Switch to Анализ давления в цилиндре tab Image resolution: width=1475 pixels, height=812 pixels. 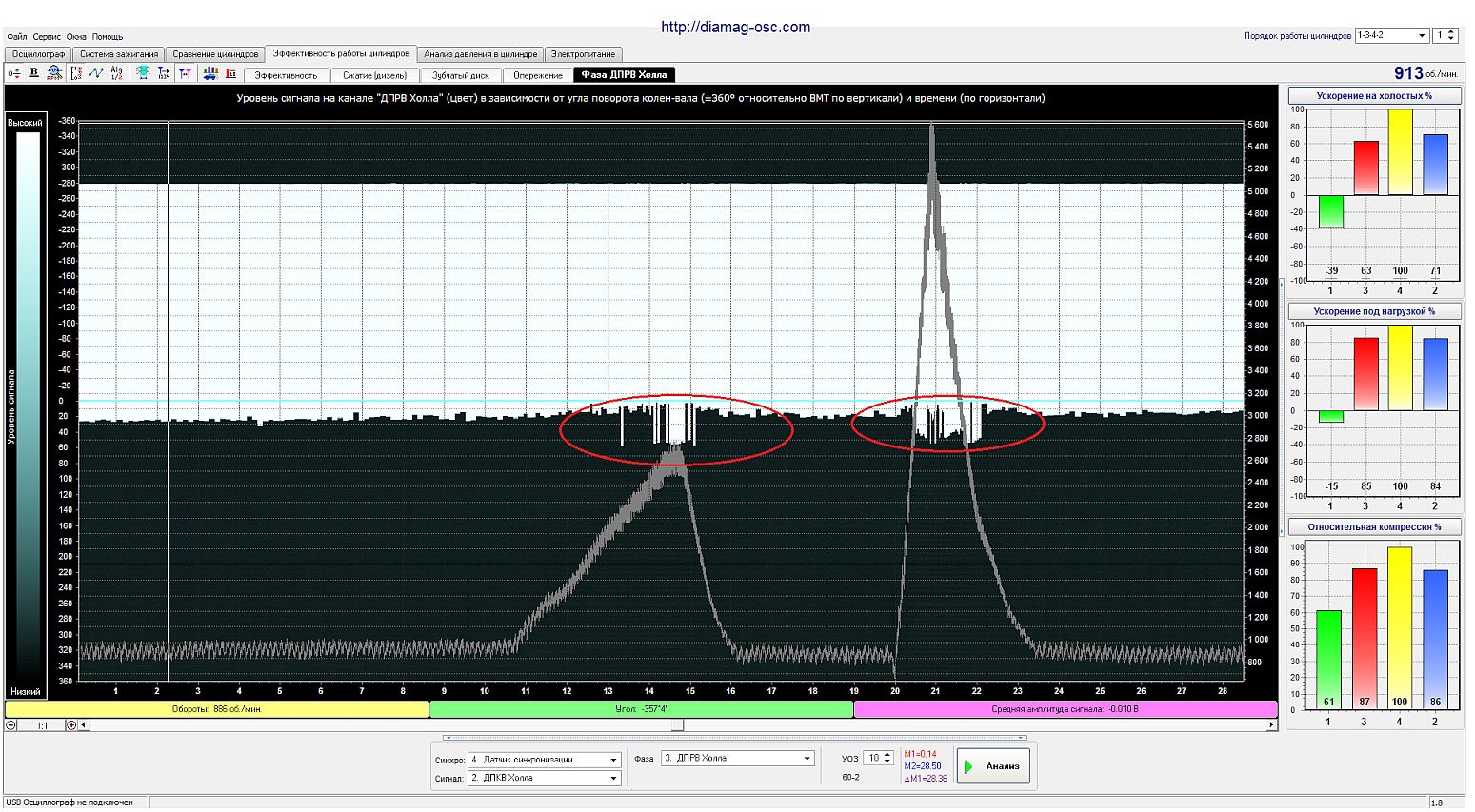coord(481,54)
